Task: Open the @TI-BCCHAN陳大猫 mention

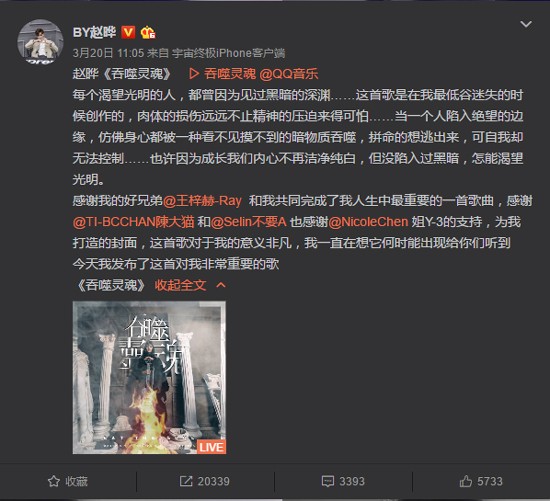Action: click(133, 222)
